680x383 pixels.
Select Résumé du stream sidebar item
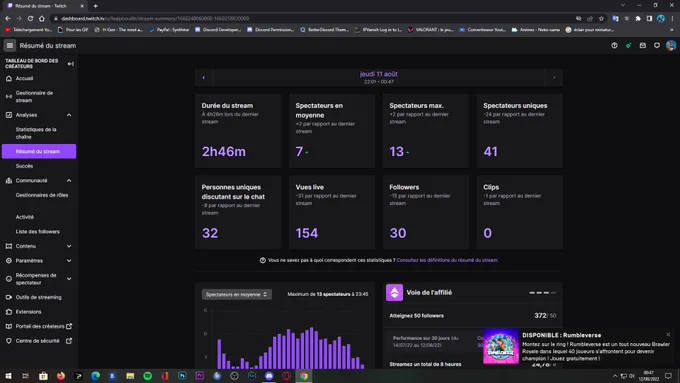[39, 151]
